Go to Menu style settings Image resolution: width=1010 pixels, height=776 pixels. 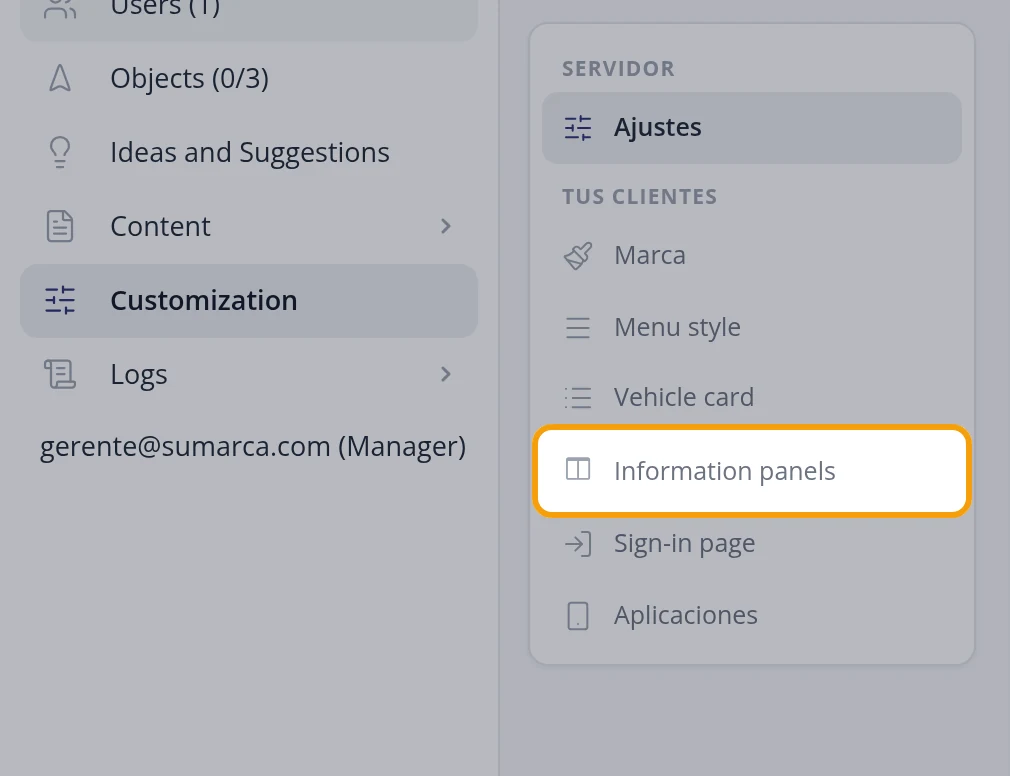point(752,327)
